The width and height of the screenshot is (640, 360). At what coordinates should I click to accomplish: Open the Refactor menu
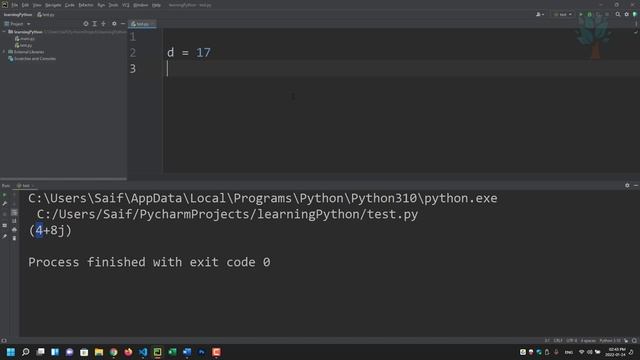[x=86, y=5]
